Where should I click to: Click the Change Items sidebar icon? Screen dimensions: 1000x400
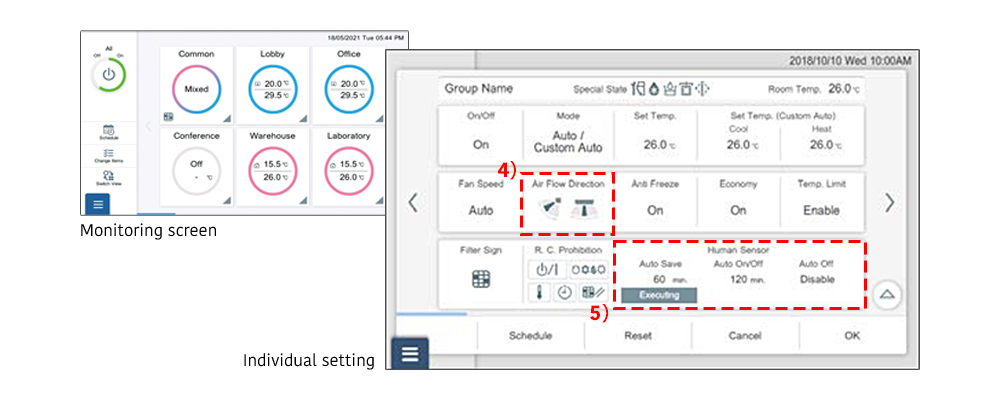coord(108,154)
